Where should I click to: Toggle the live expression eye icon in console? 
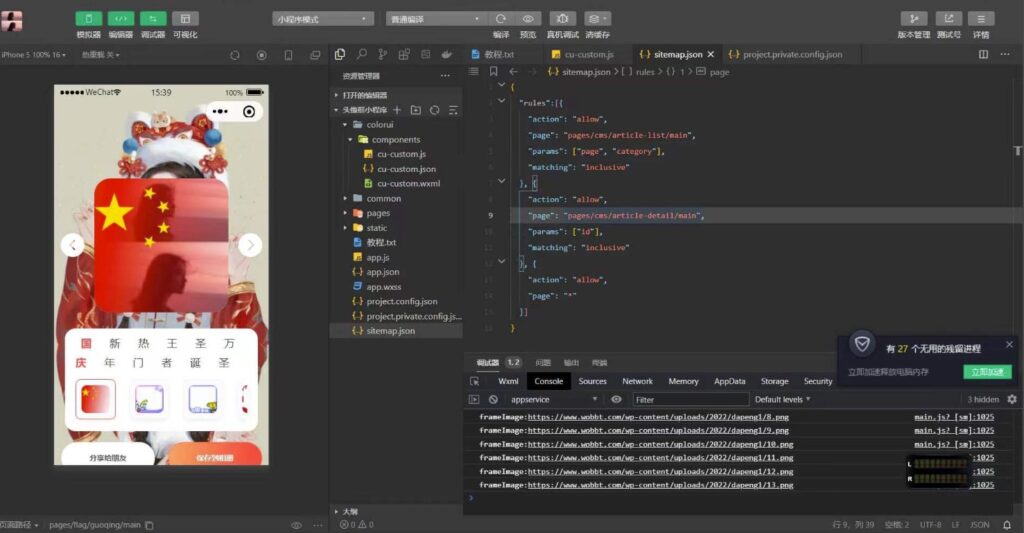pyautogui.click(x=616, y=399)
